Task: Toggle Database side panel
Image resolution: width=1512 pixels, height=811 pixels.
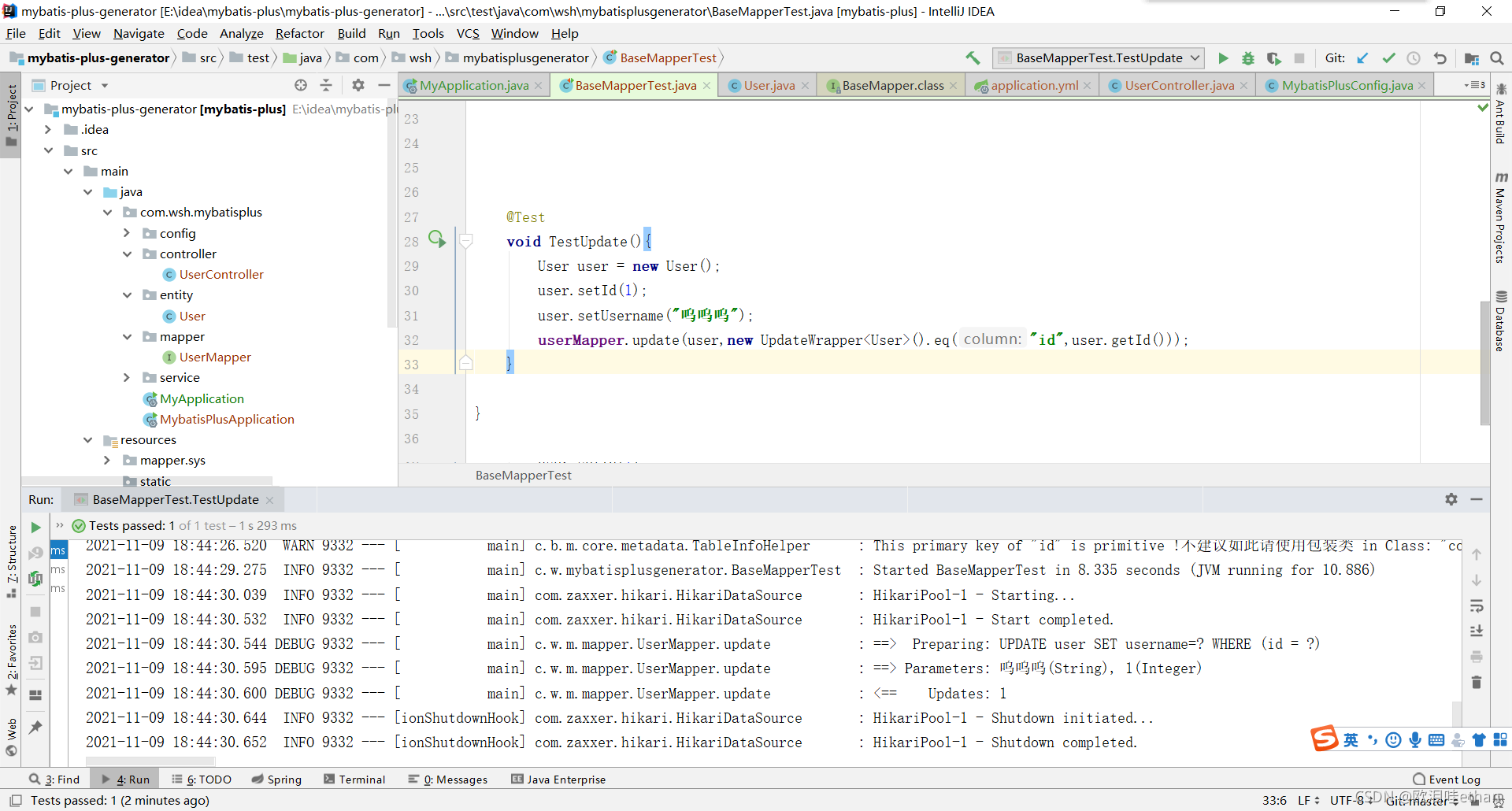Action: [x=1500, y=320]
